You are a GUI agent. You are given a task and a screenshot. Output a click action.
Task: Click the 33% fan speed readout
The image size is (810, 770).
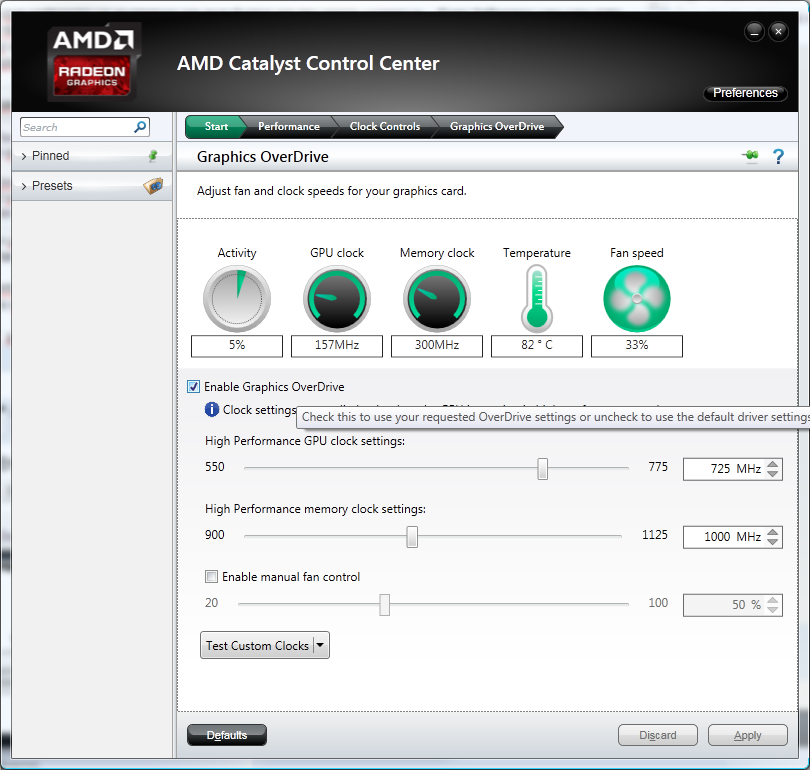[636, 345]
